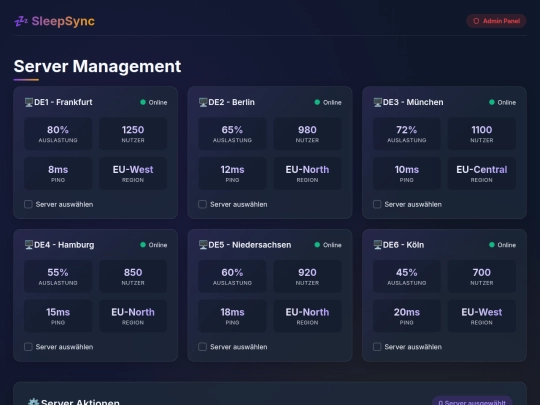Click the 10ms Ping value
The height and width of the screenshot is (405, 540).
(407, 169)
